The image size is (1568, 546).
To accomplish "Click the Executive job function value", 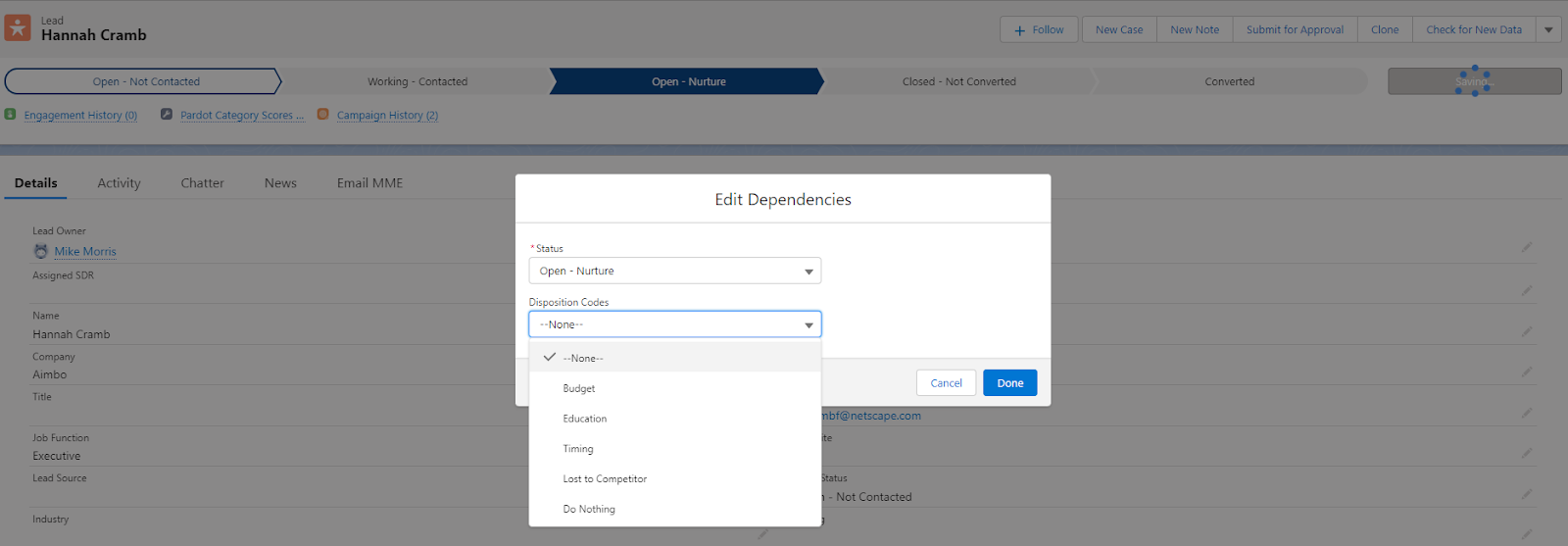I will (57, 456).
